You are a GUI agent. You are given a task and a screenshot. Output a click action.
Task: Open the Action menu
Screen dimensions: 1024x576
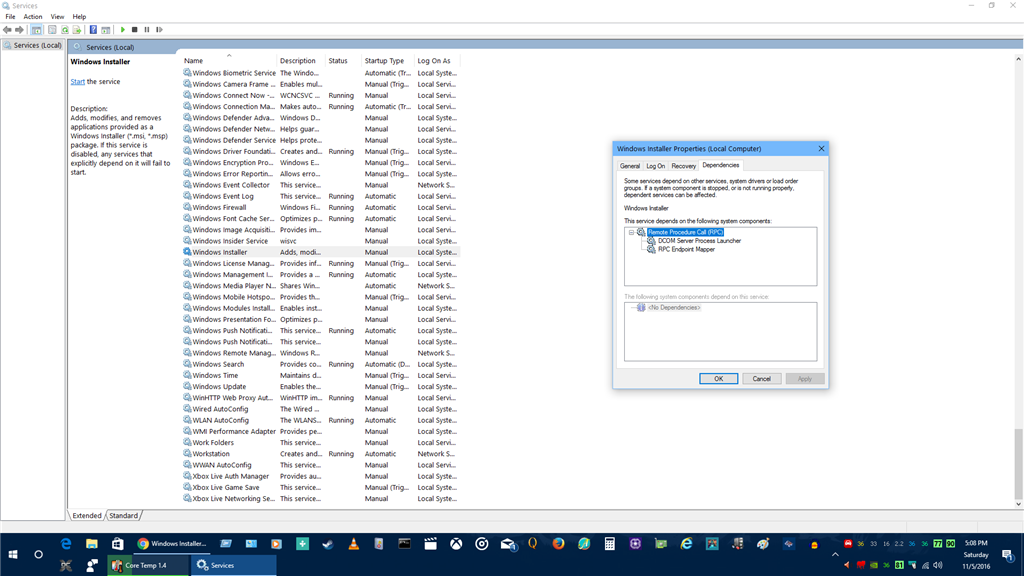(x=33, y=16)
